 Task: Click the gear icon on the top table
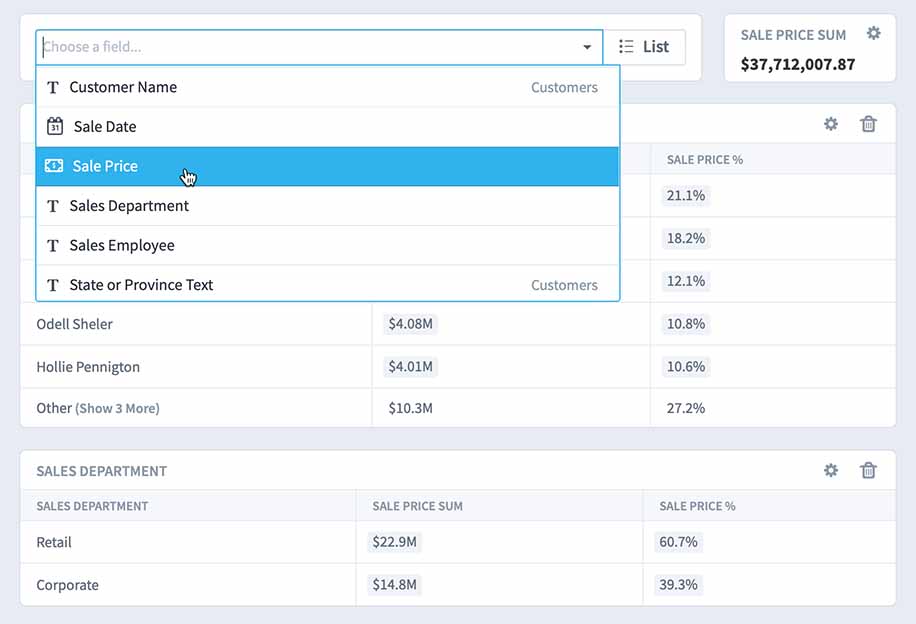(x=831, y=124)
